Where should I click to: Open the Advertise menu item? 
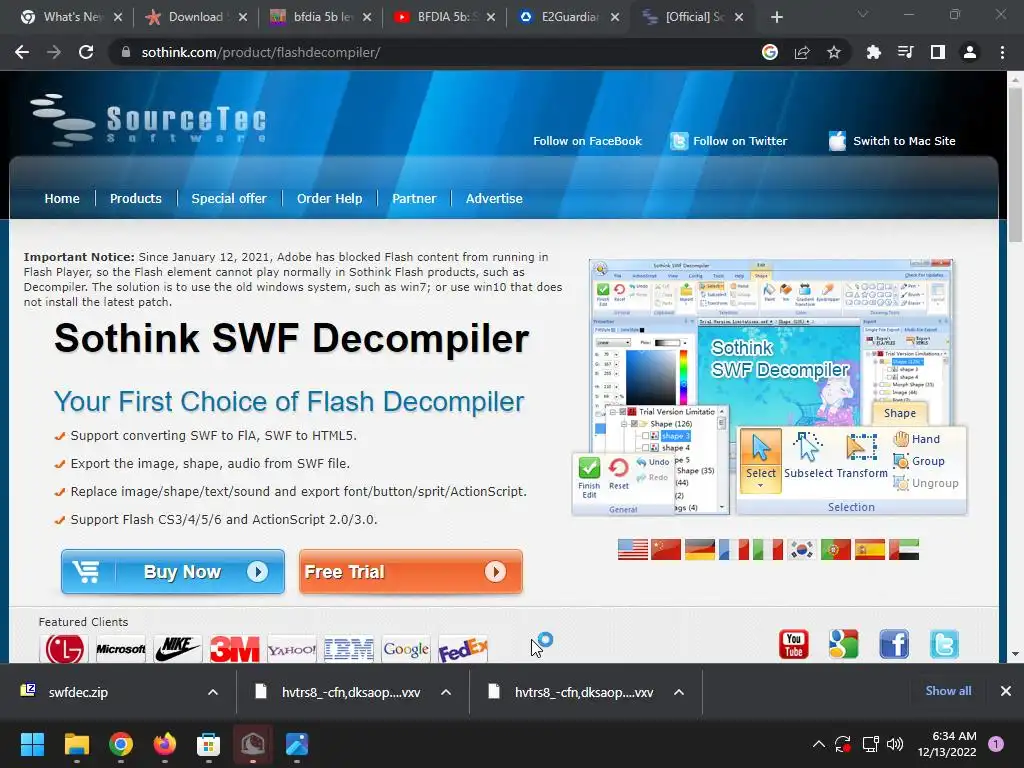tap(494, 199)
